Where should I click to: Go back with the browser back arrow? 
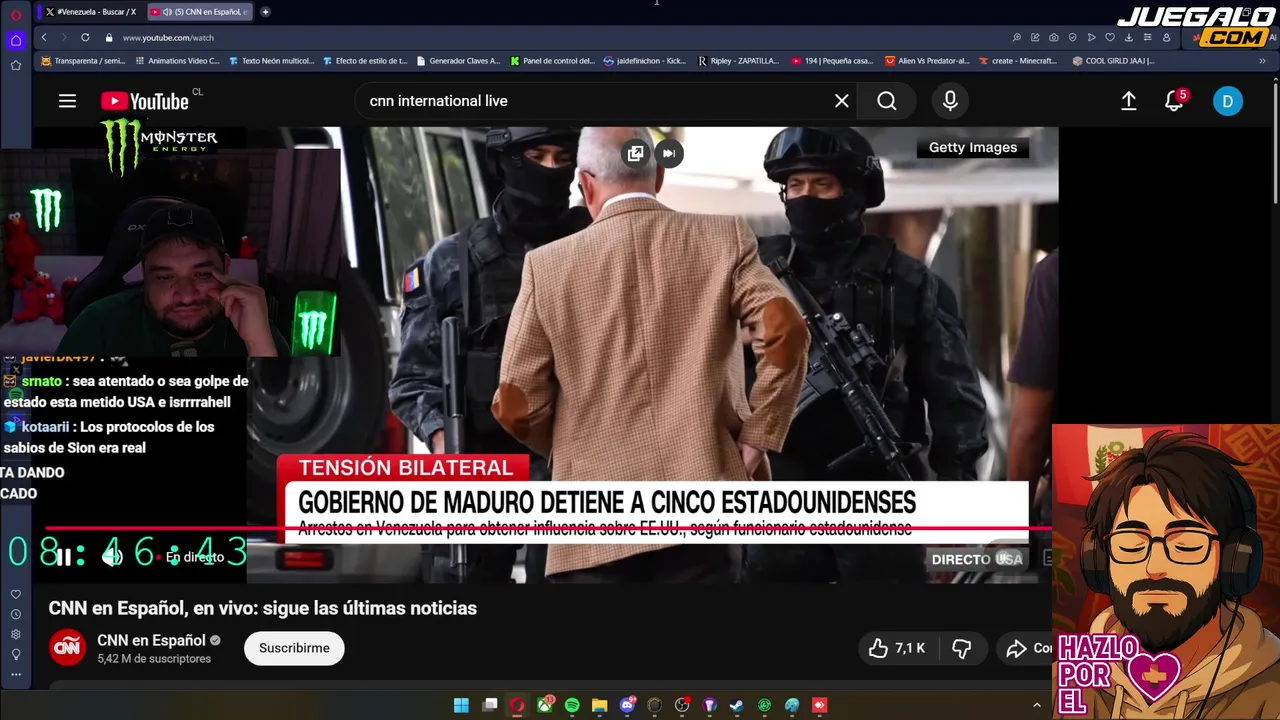(x=44, y=37)
